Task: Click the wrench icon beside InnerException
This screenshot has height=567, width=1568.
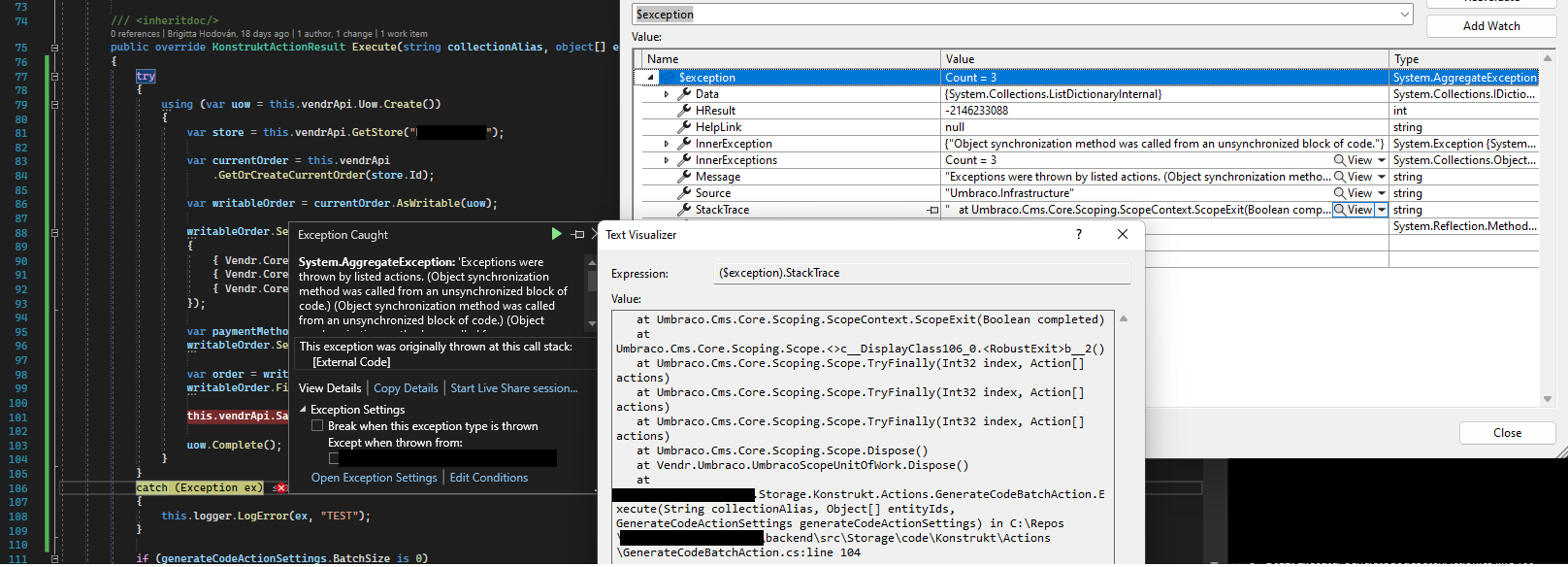Action: (684, 144)
